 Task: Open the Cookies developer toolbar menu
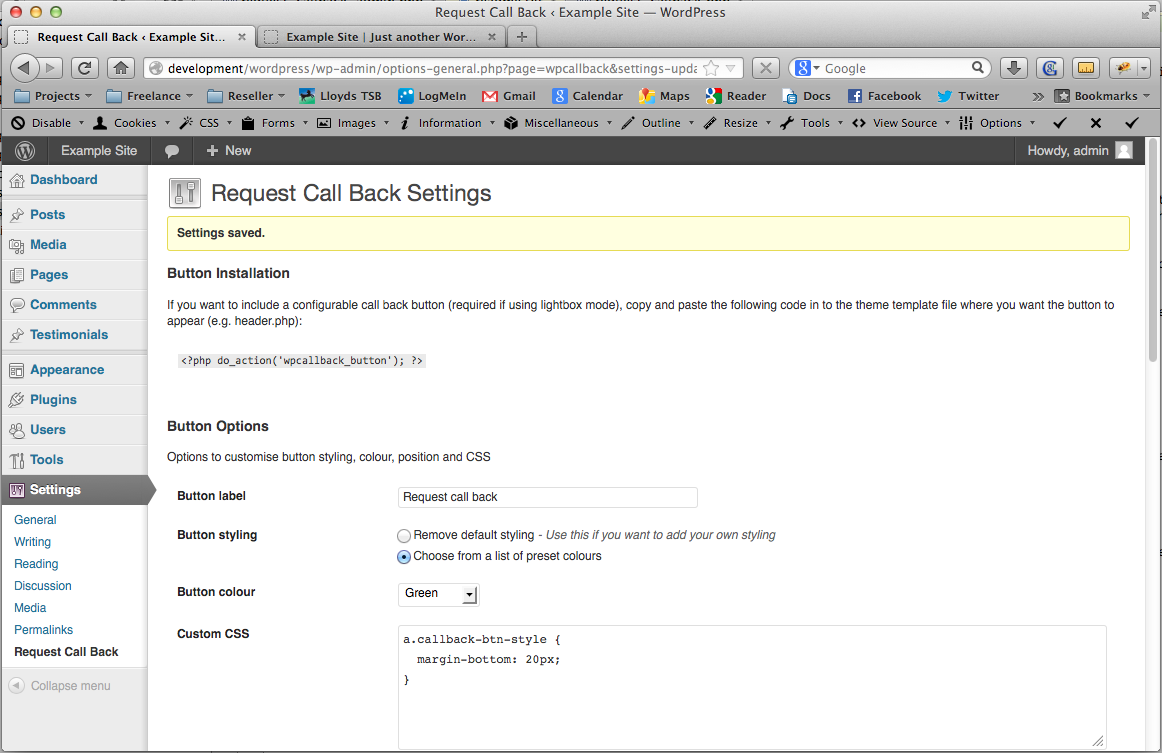click(132, 123)
